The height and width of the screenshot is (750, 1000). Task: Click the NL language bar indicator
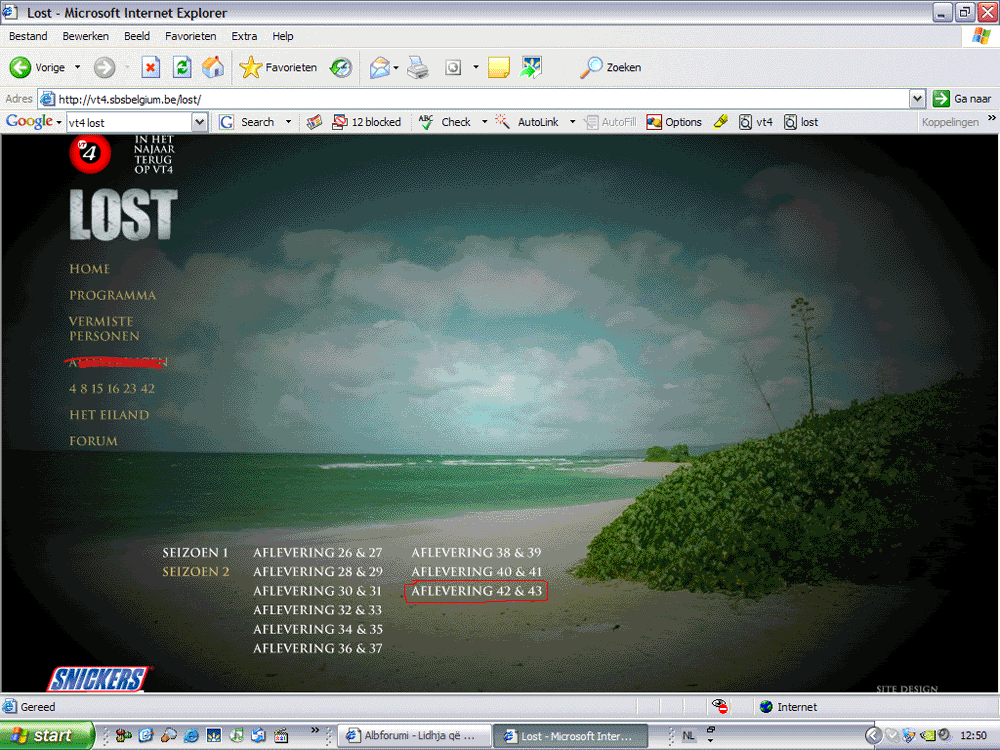pyautogui.click(x=688, y=735)
